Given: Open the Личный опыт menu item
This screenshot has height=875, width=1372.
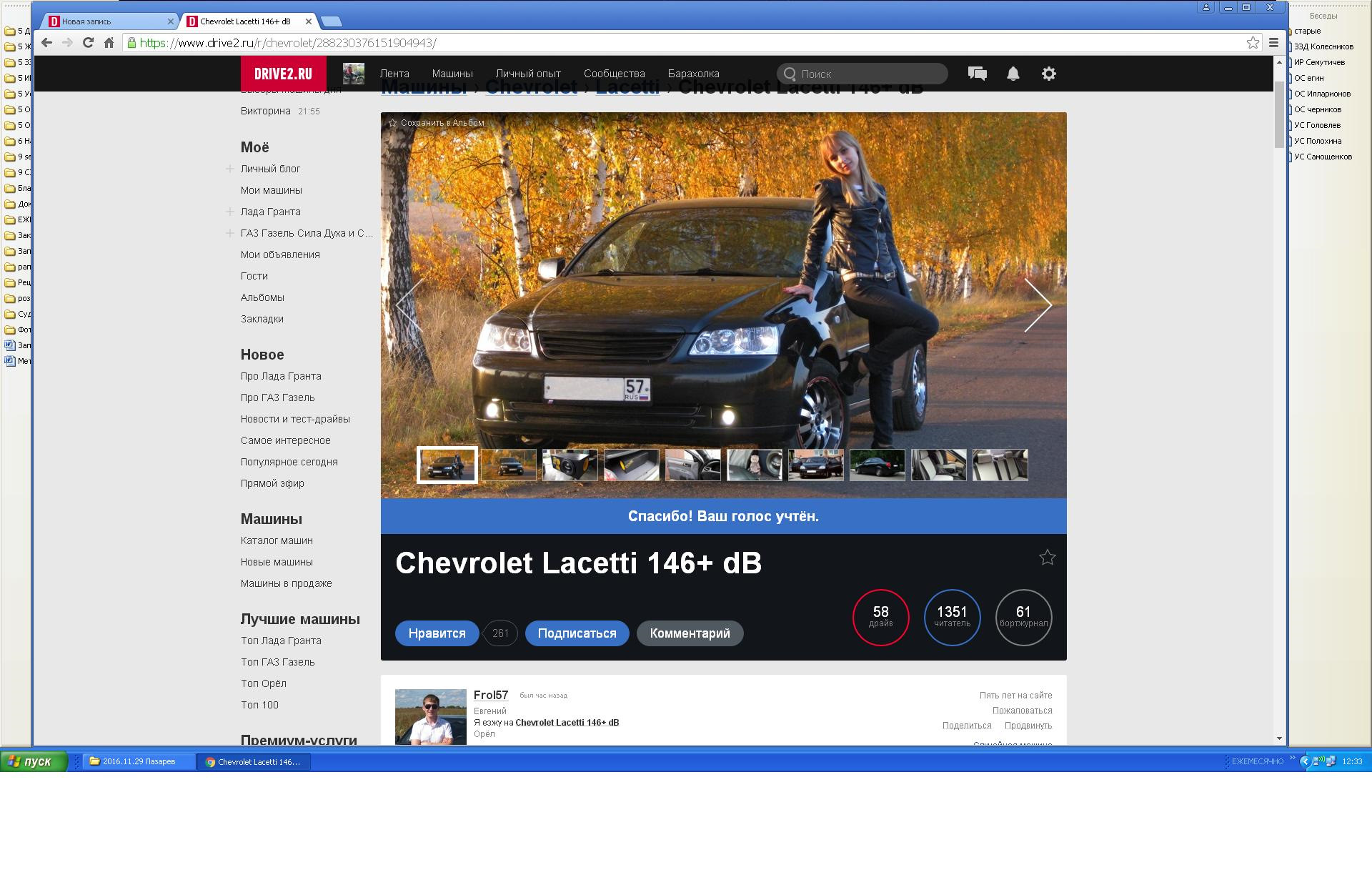Looking at the screenshot, I should (x=528, y=74).
